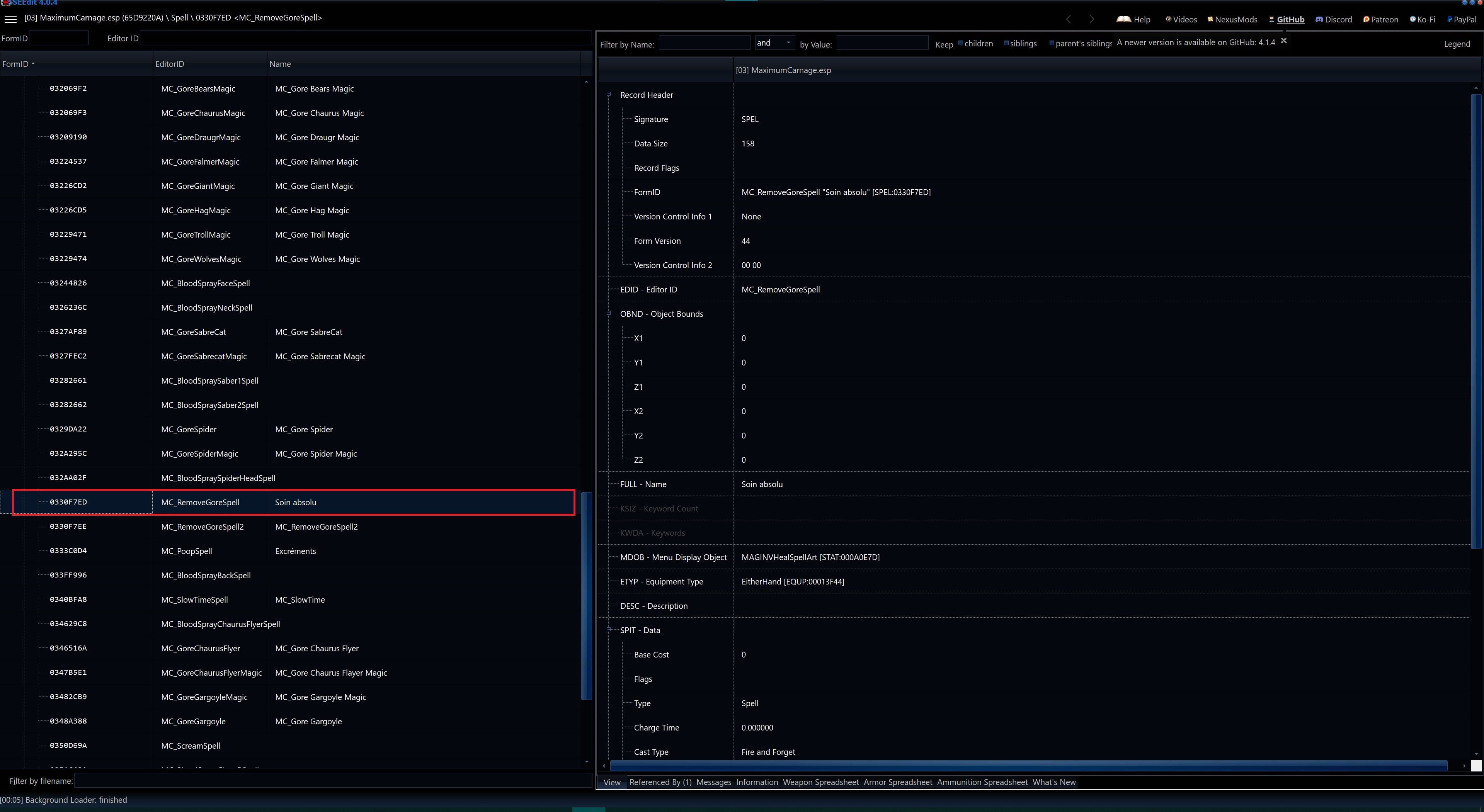Open the Videos link

(x=1180, y=19)
